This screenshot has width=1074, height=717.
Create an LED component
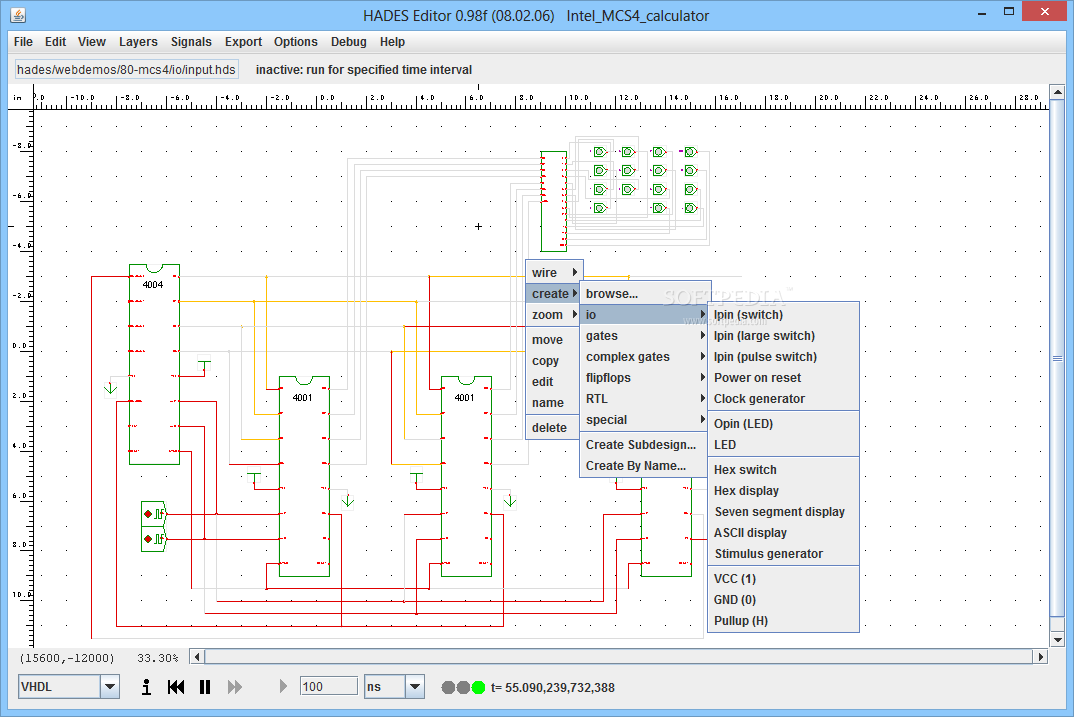[x=783, y=444]
